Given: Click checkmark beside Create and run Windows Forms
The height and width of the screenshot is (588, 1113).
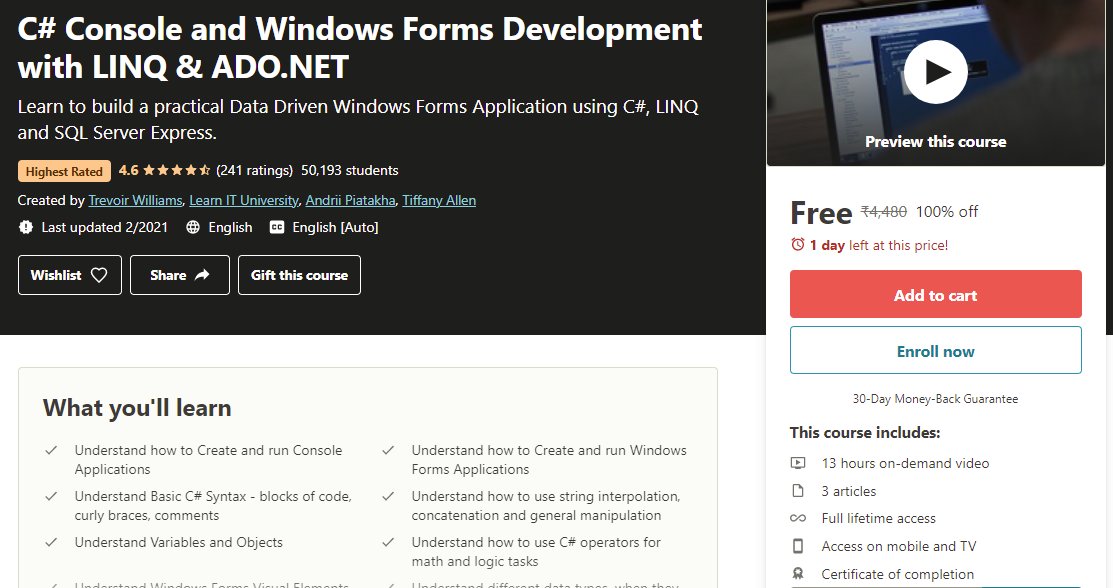Looking at the screenshot, I should point(388,450).
